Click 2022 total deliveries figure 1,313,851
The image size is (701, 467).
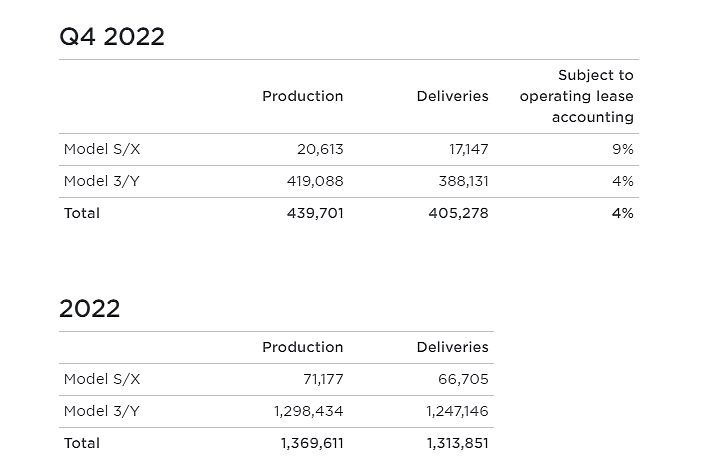[x=457, y=443]
